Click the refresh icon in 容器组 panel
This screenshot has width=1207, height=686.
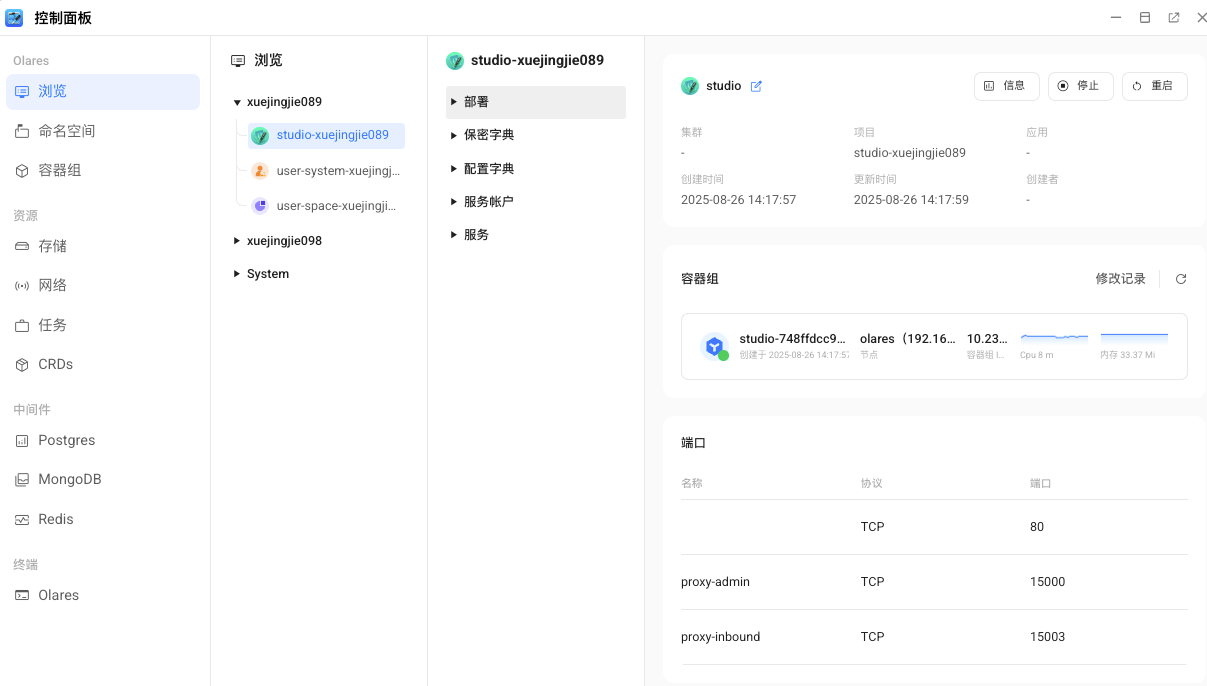pos(1180,279)
